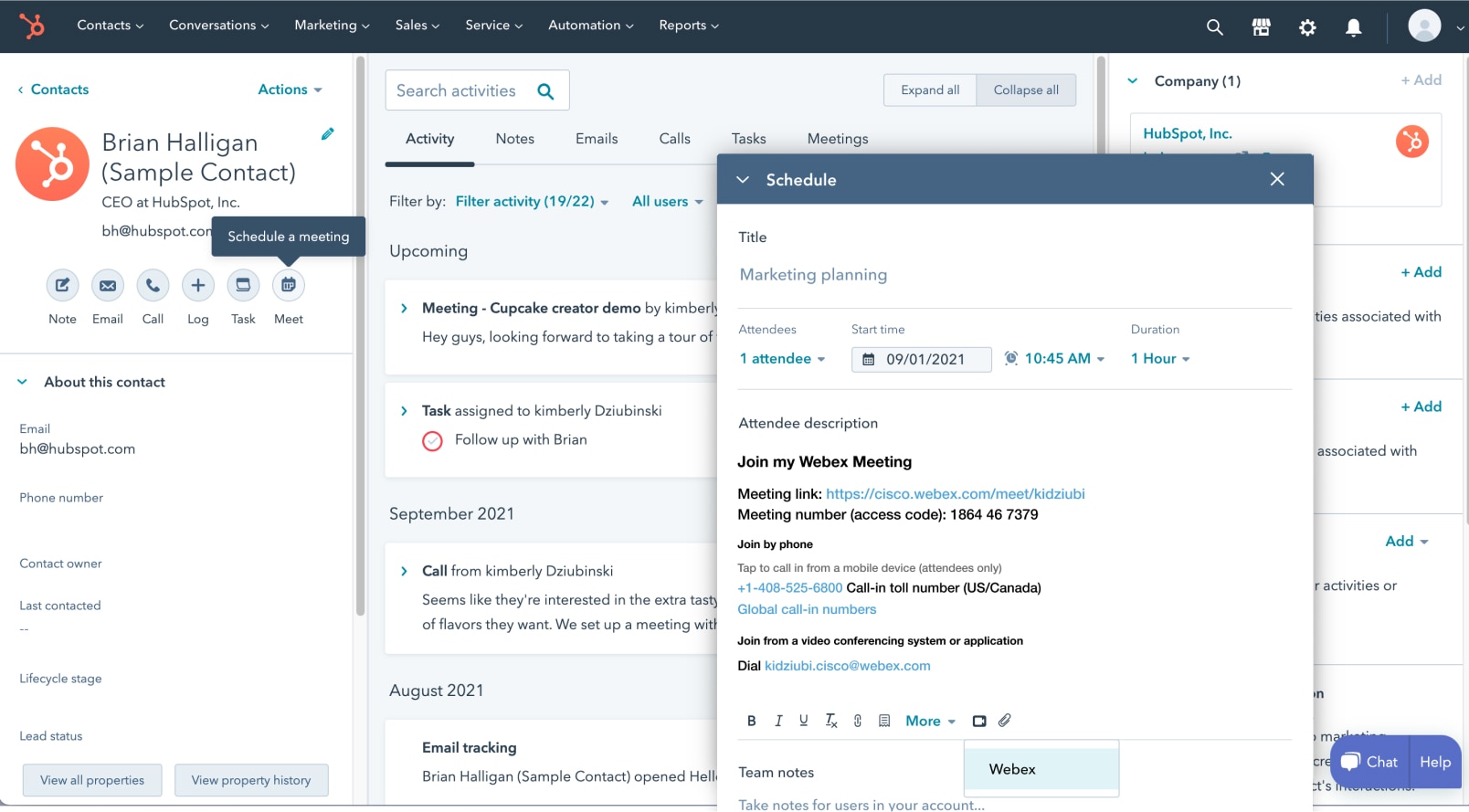1469x812 pixels.
Task: Open the notifications bell
Action: pyautogui.click(x=1354, y=27)
